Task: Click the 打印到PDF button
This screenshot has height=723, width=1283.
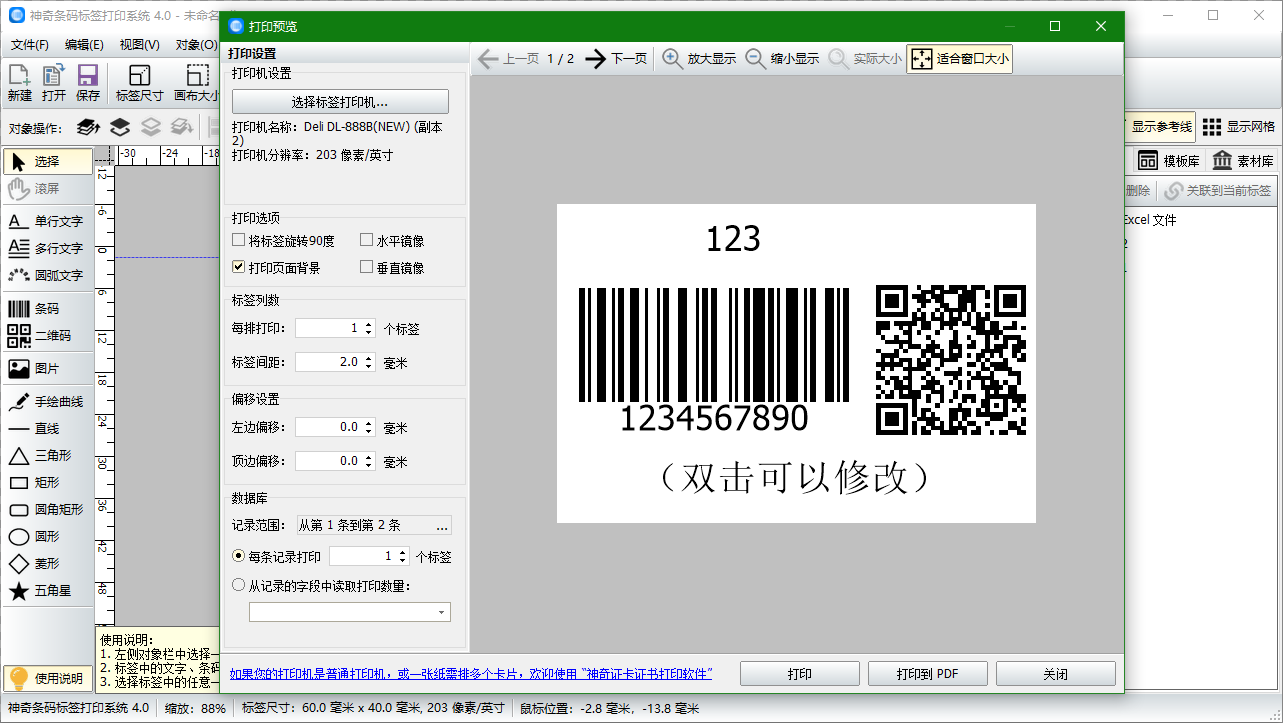Action: click(927, 673)
